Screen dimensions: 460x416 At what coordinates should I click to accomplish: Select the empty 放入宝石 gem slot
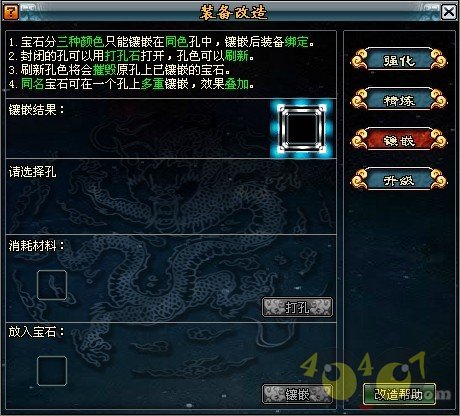[x=52, y=371]
